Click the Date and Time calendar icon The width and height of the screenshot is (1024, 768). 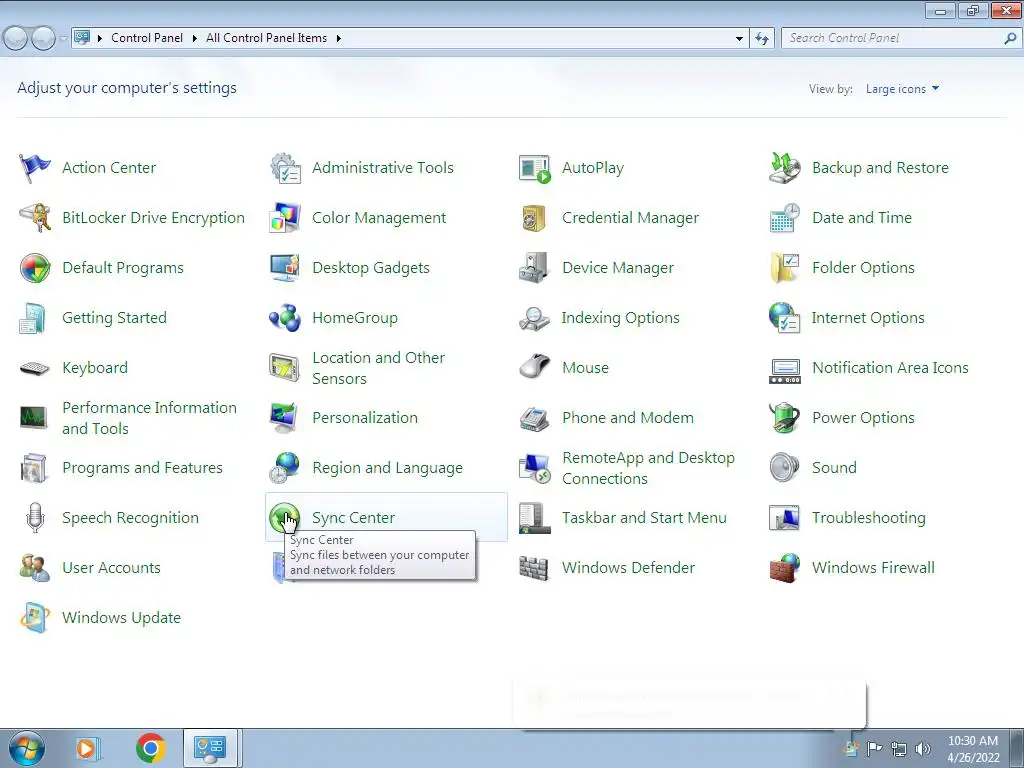[x=785, y=217]
